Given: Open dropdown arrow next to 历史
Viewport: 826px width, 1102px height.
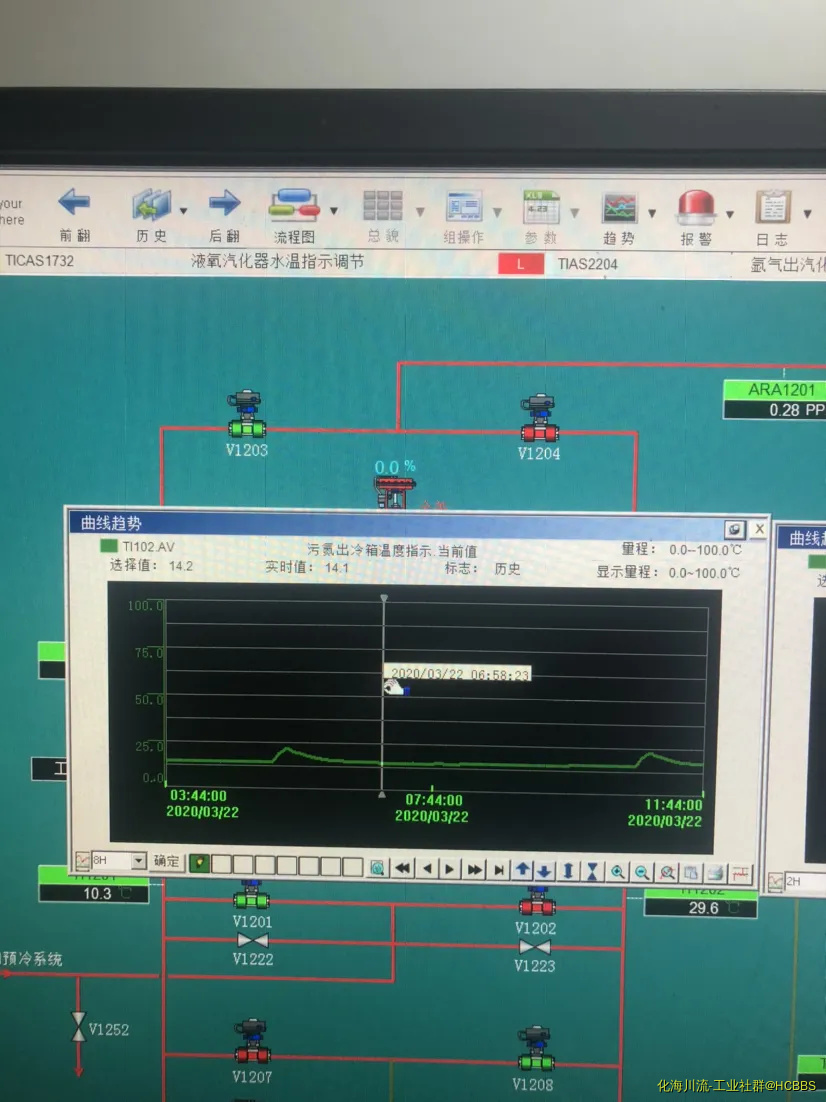Looking at the screenshot, I should [184, 211].
